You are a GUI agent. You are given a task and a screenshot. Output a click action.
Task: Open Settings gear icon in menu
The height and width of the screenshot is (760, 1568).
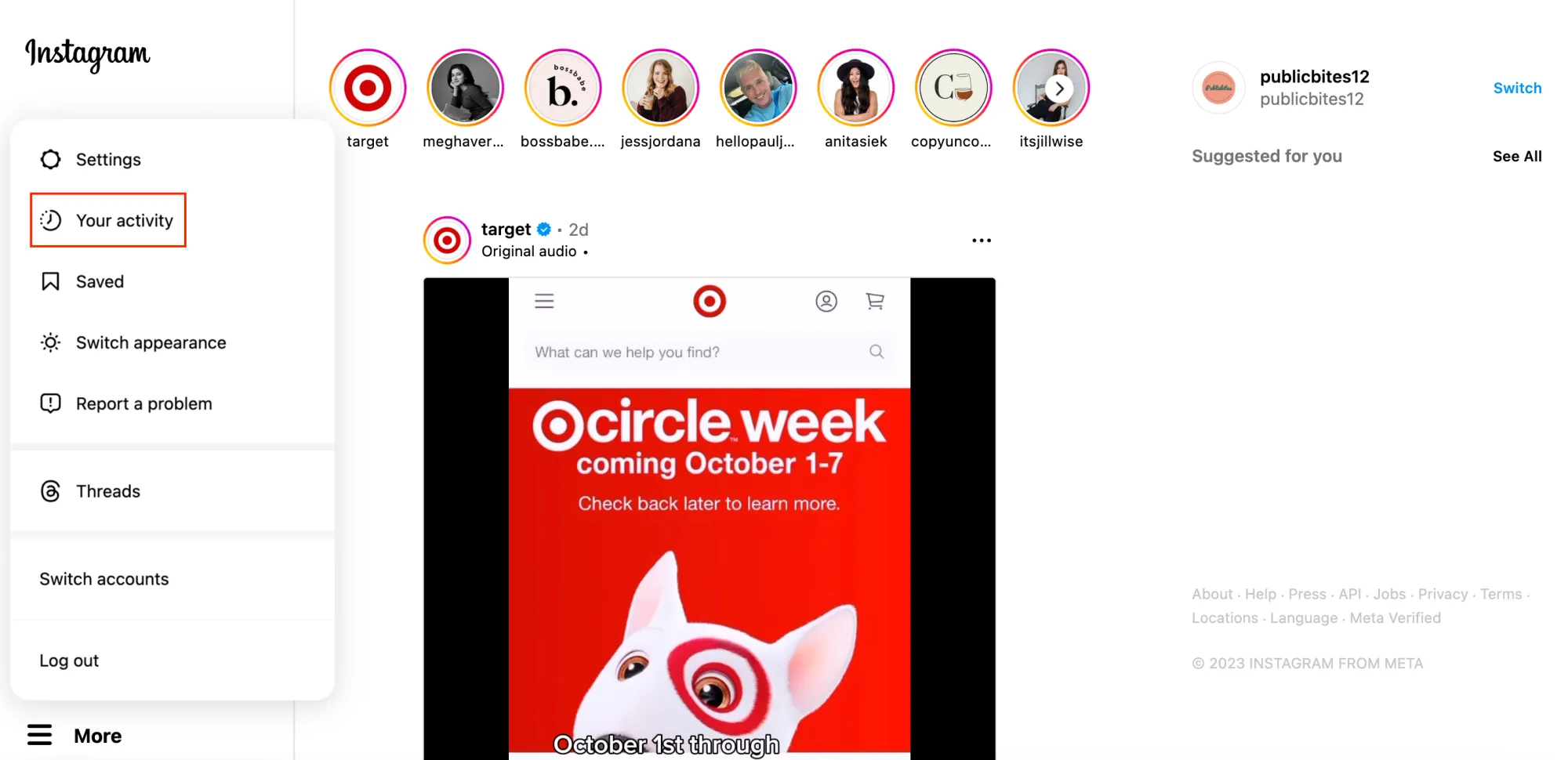[x=50, y=159]
